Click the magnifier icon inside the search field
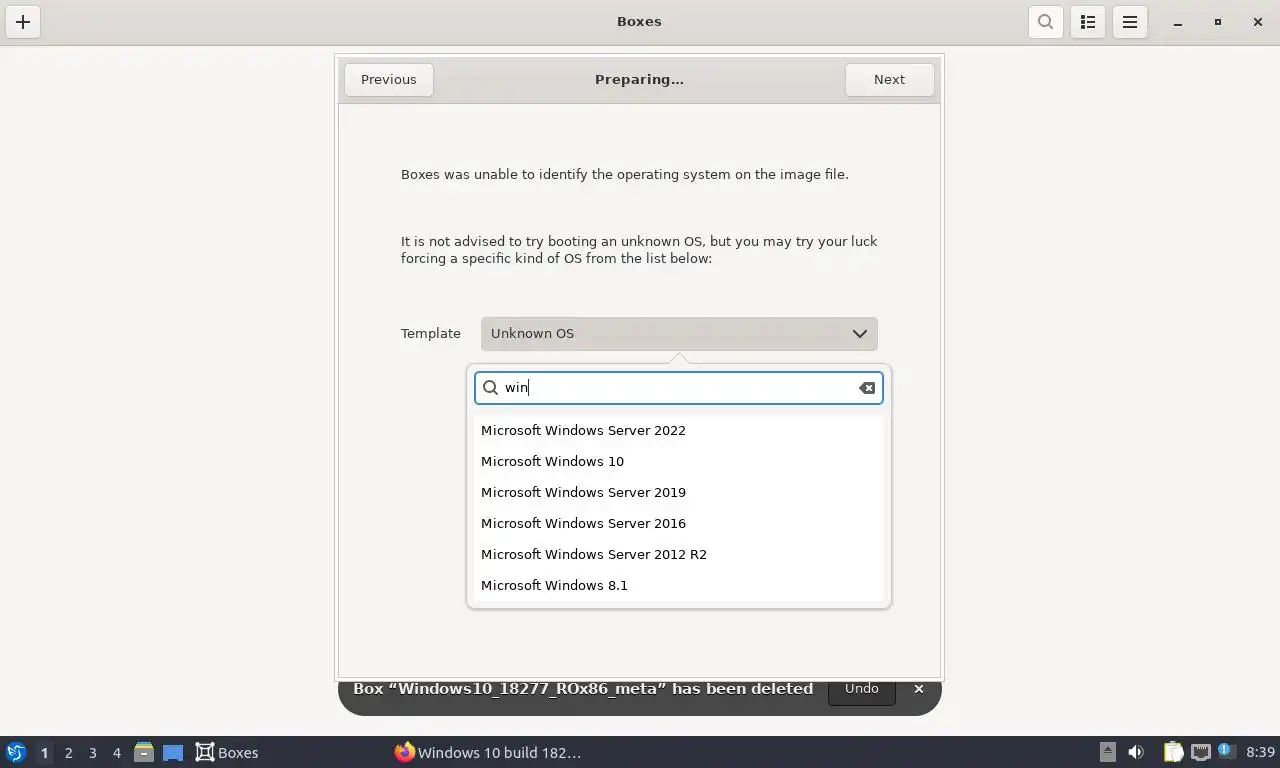This screenshot has width=1280, height=768. click(490, 388)
